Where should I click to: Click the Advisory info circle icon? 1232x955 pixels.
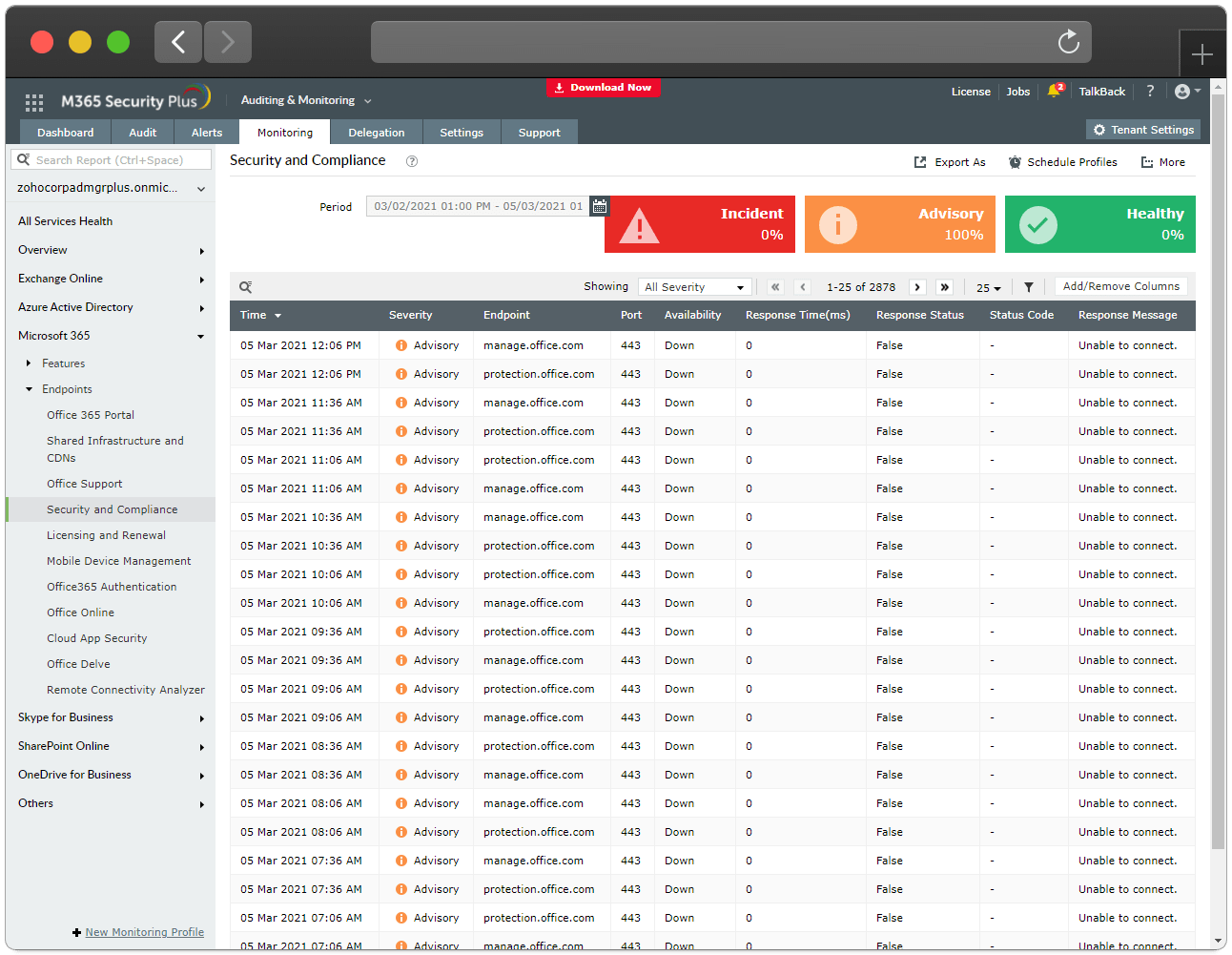[x=838, y=225]
